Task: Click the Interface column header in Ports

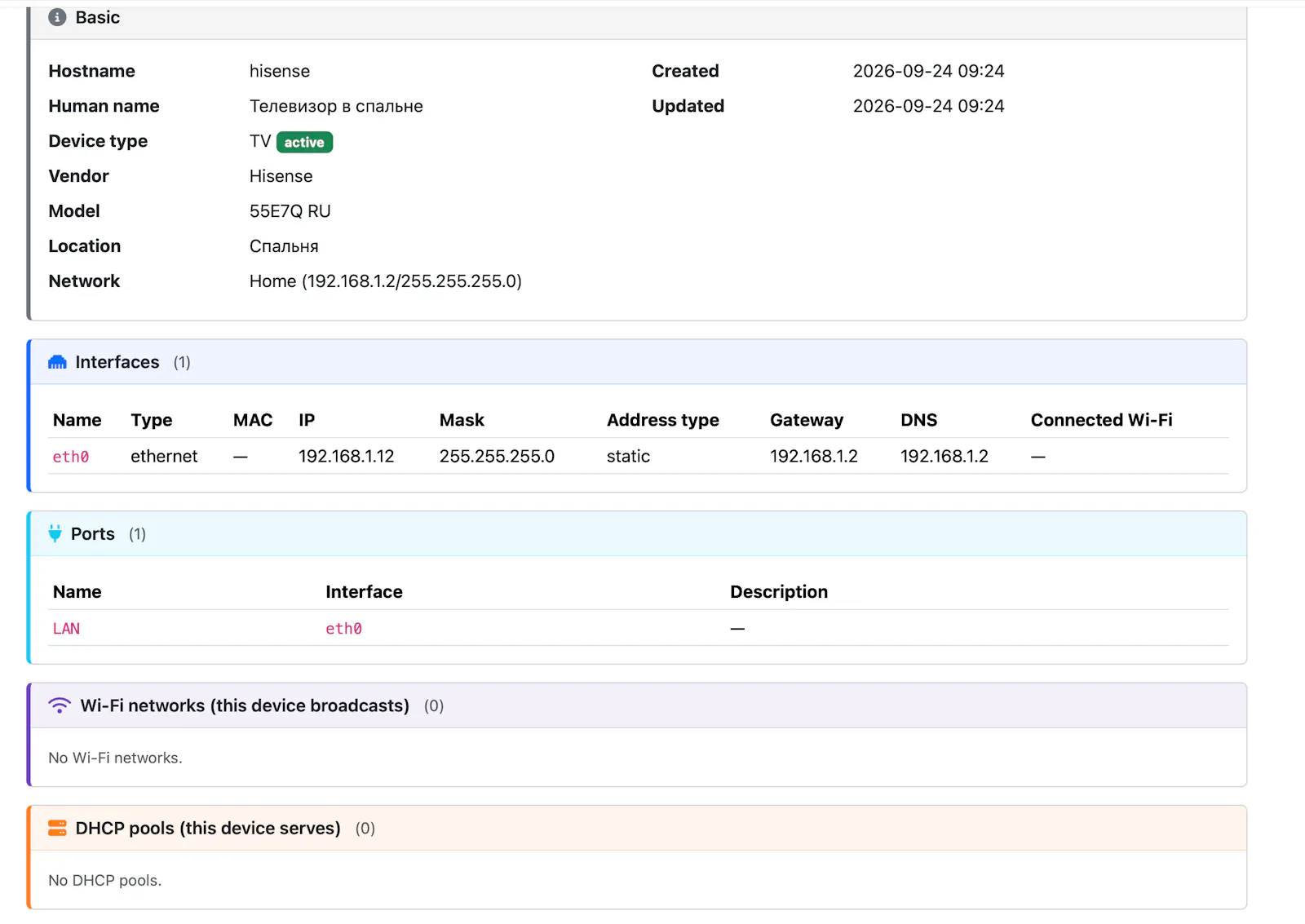Action: pos(364,592)
